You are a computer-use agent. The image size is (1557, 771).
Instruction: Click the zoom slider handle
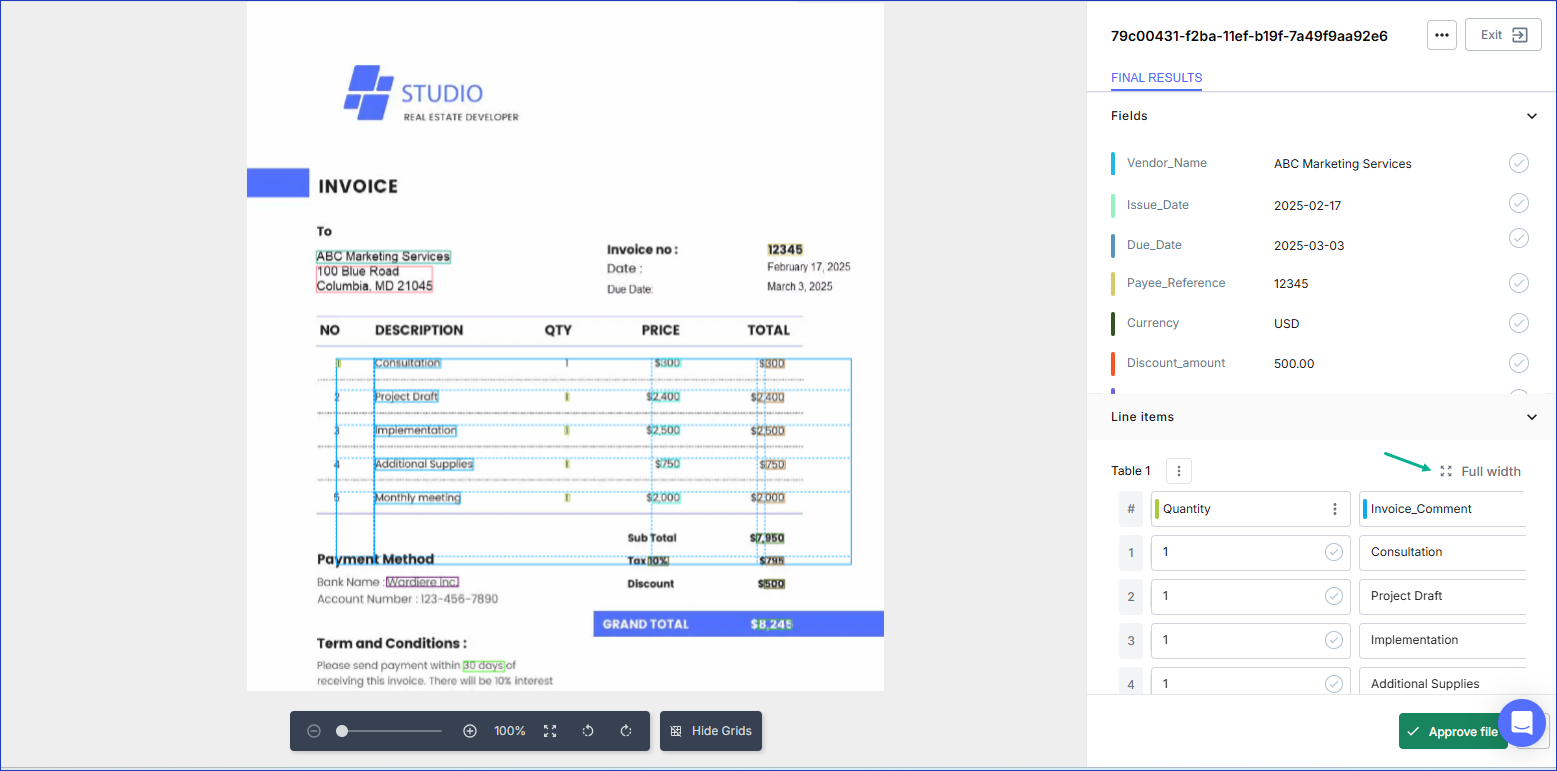click(x=342, y=731)
